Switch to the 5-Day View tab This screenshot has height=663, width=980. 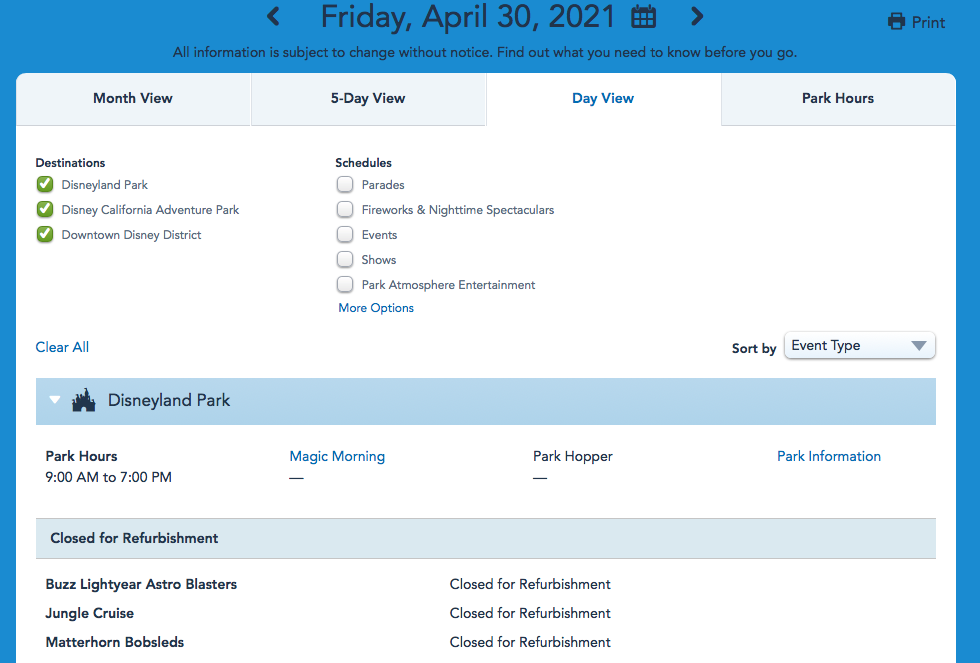pos(368,98)
